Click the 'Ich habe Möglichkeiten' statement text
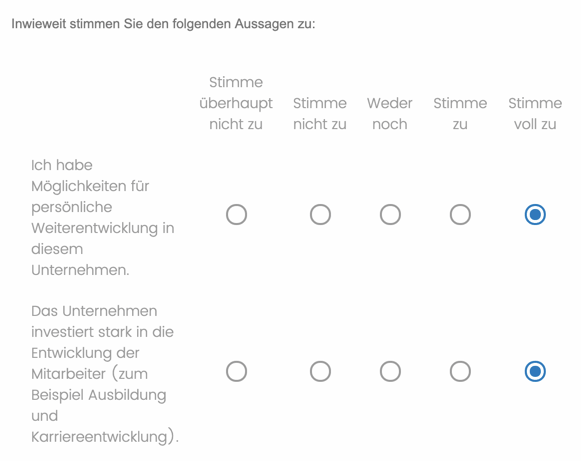Viewport: 581px width, 461px height. (x=103, y=218)
